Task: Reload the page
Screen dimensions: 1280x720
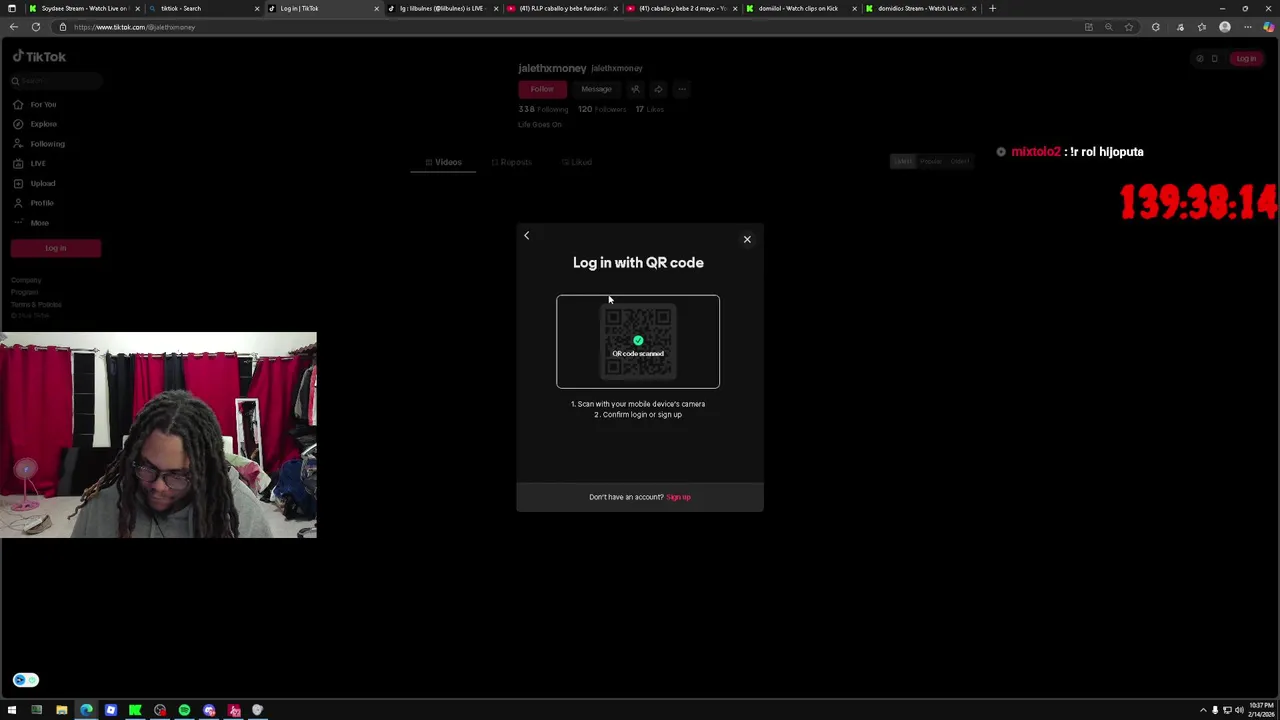Action: click(36, 27)
